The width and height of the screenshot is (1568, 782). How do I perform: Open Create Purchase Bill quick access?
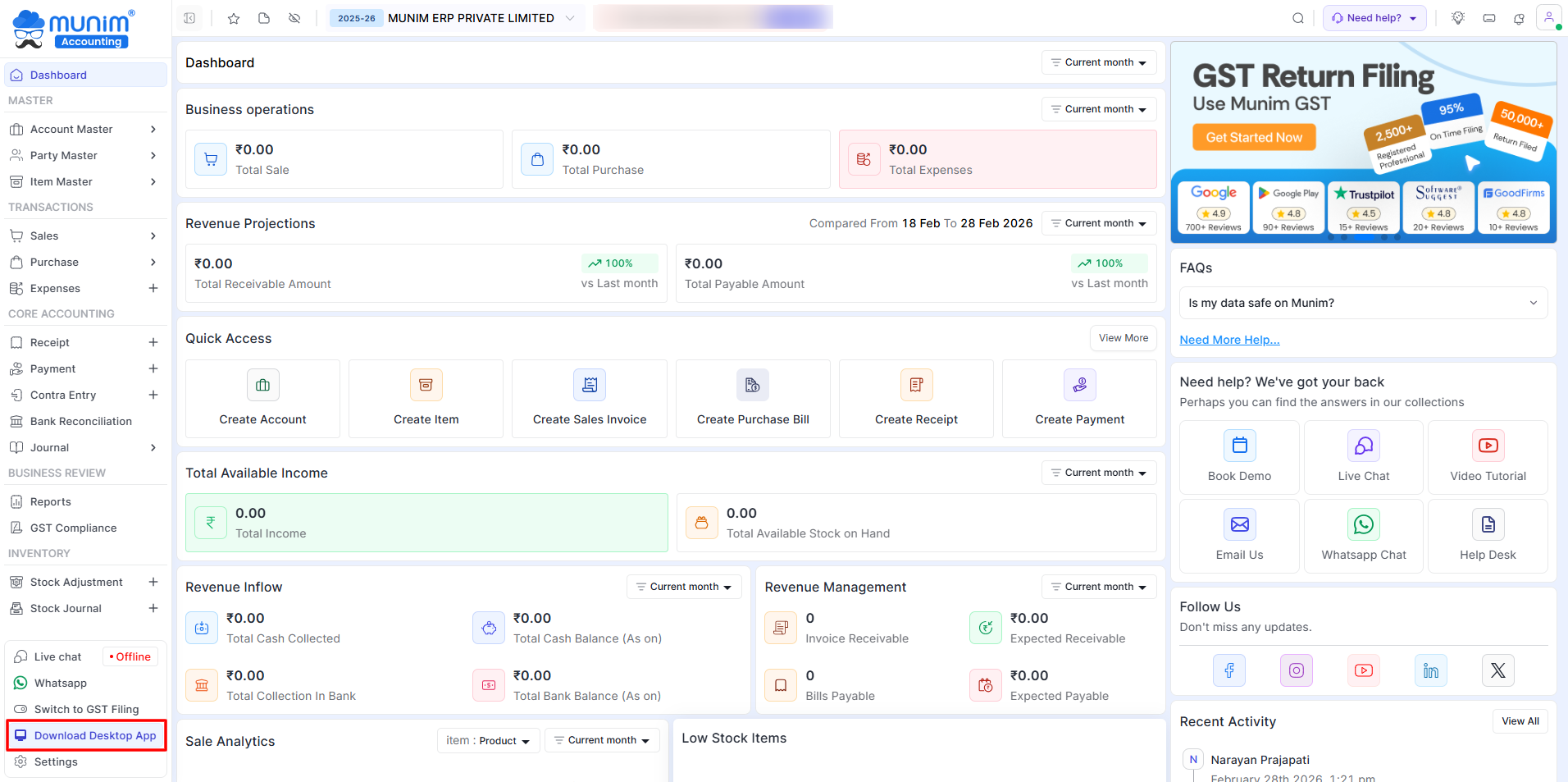click(752, 399)
